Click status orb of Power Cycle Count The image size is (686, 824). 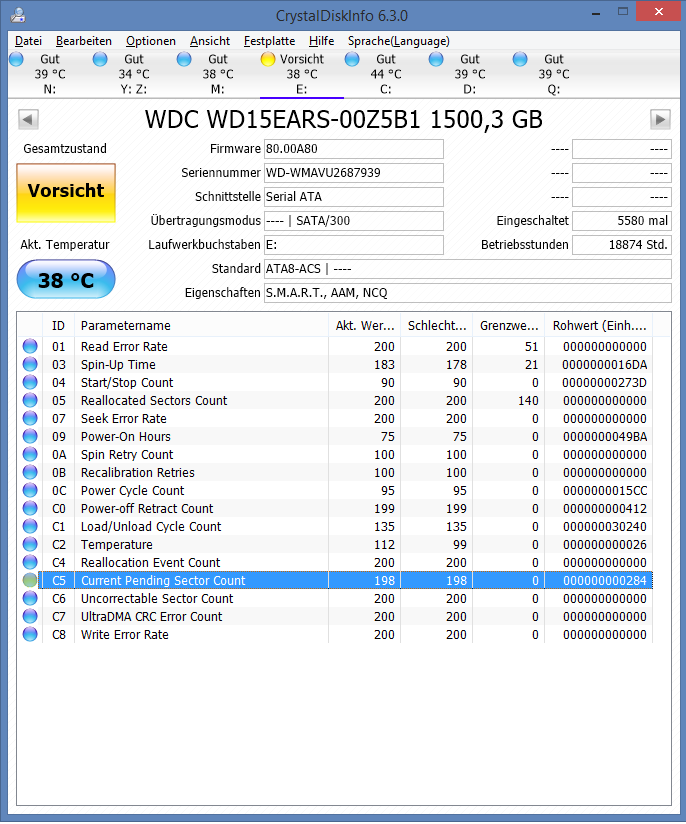(x=30, y=490)
